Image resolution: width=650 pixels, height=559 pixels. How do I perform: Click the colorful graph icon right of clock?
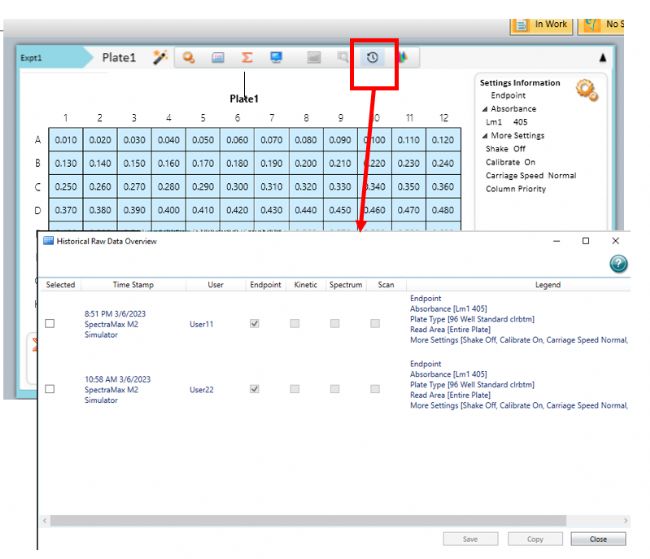coord(402,58)
